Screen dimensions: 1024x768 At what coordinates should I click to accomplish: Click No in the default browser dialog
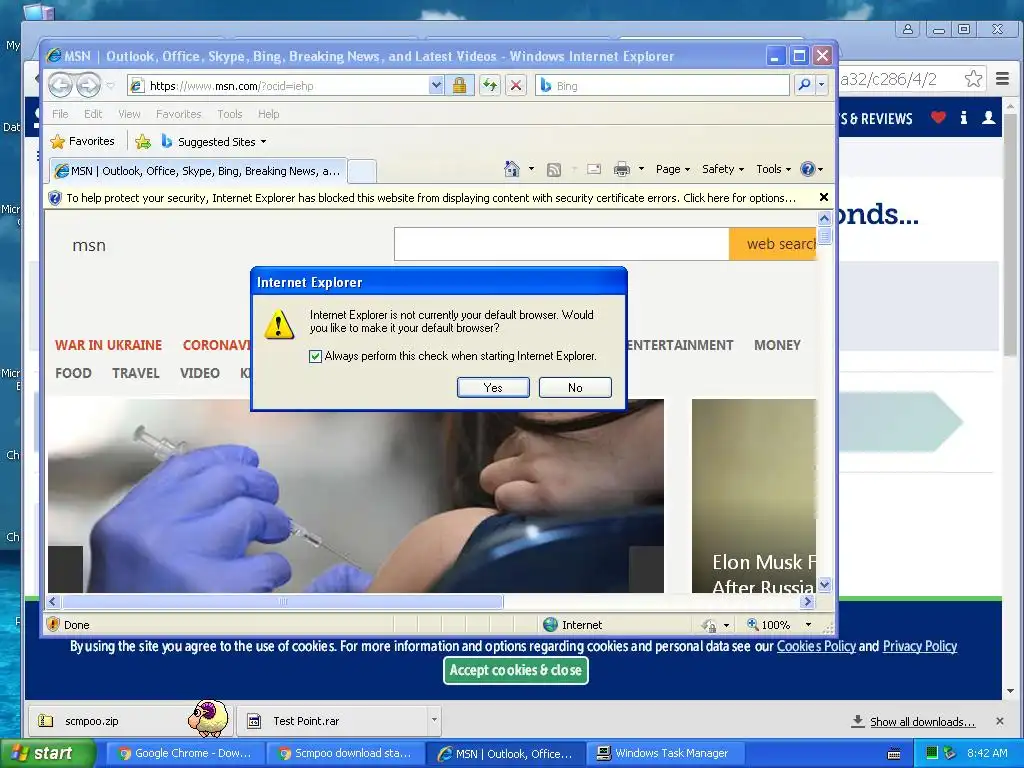(x=575, y=387)
